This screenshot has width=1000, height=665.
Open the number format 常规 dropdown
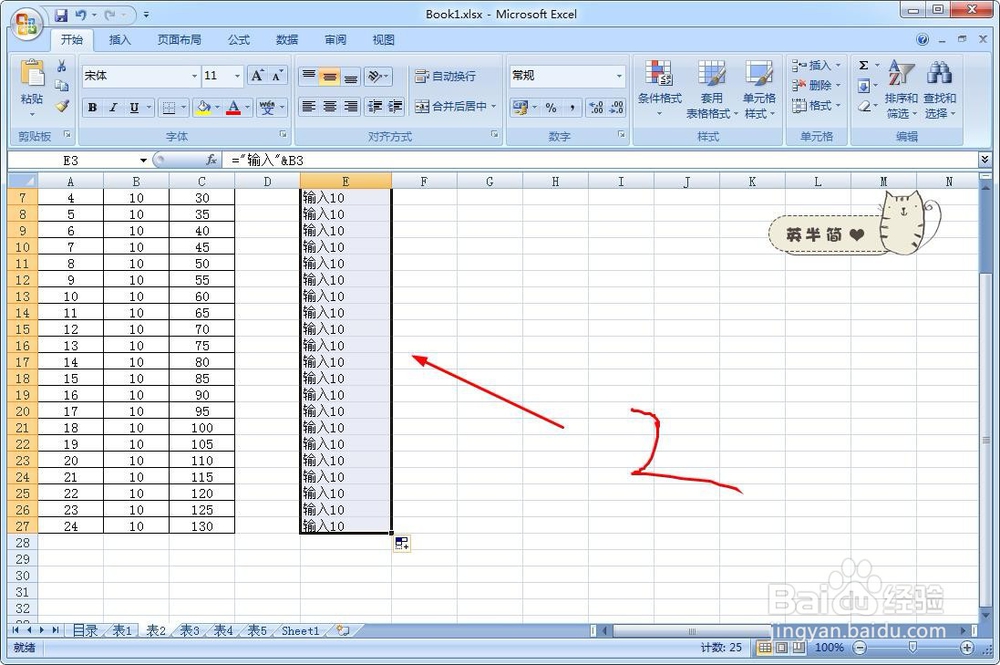pos(619,77)
